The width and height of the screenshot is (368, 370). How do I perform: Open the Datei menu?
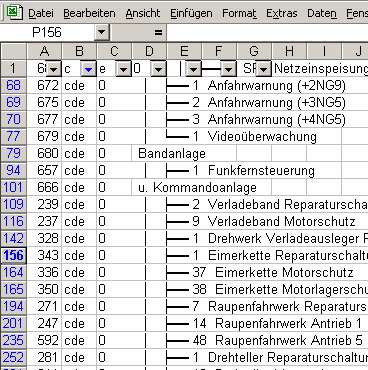coord(41,13)
